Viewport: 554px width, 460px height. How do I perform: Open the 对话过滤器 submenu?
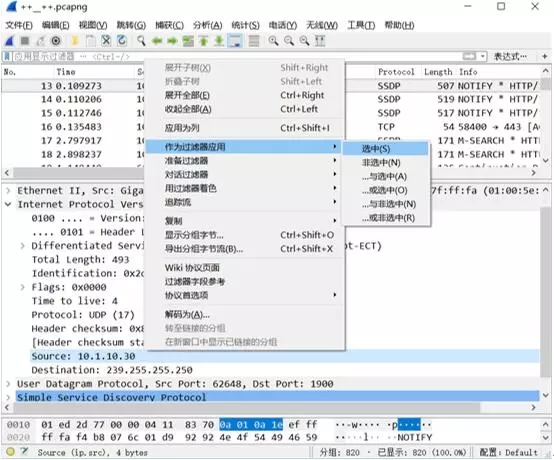click(244, 175)
